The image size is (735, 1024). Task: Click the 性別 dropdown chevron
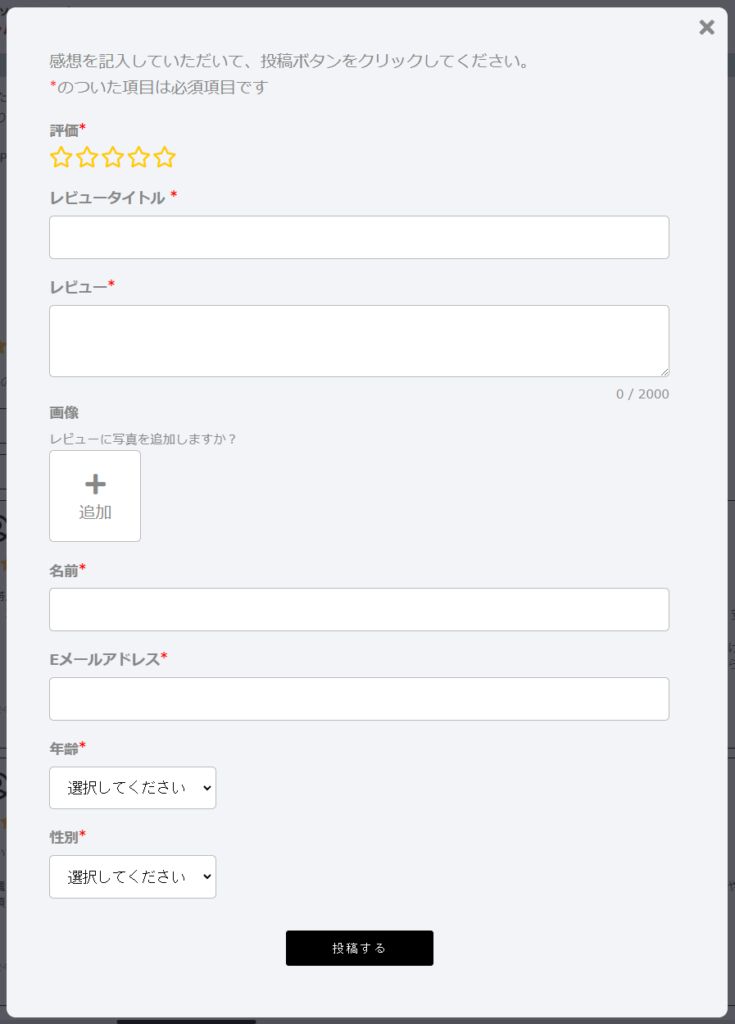(x=207, y=877)
